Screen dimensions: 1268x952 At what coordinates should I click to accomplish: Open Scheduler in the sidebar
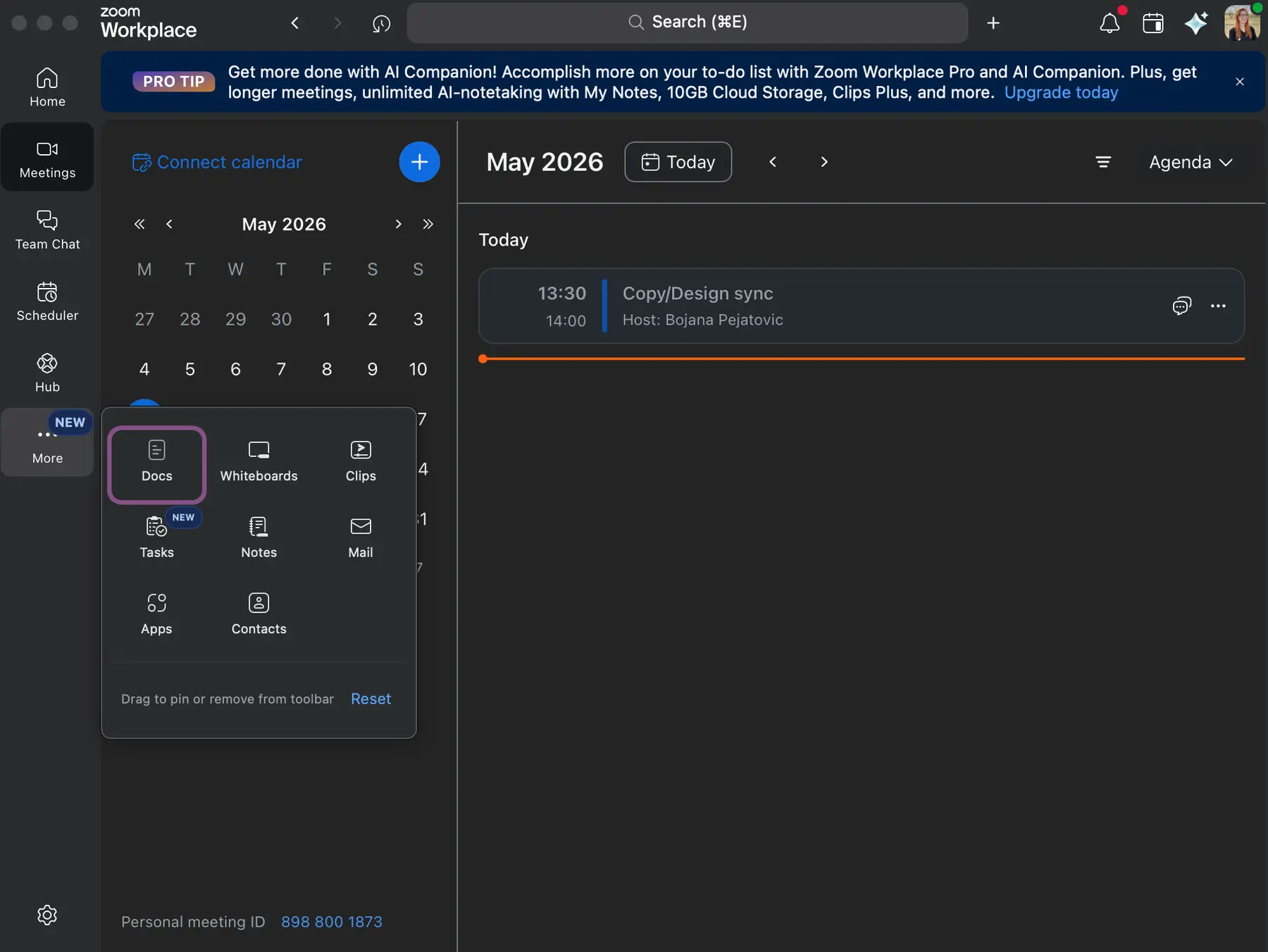coord(47,301)
